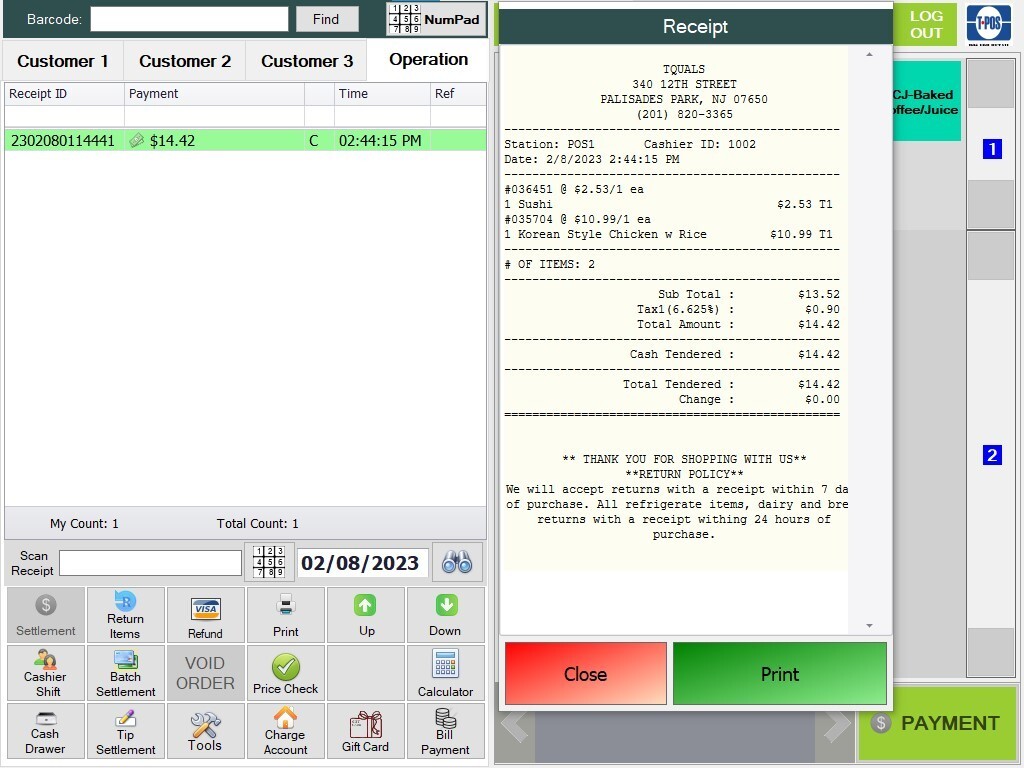The height and width of the screenshot is (768, 1024).
Task: Open Charge Account
Action: (x=285, y=731)
